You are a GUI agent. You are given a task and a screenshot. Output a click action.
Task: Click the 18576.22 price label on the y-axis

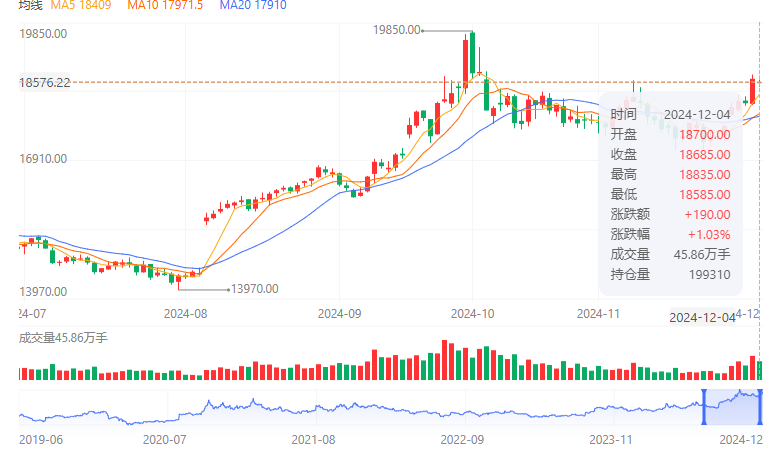44,83
